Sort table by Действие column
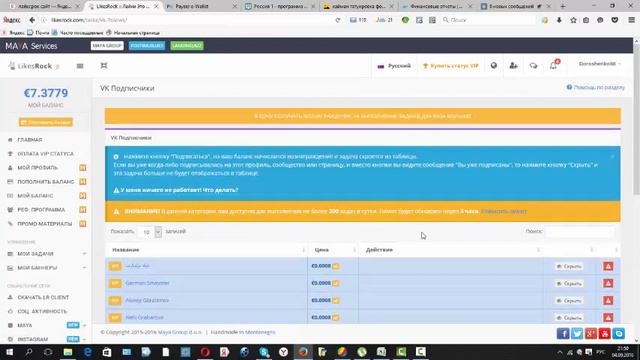This screenshot has height=360, width=640. point(451,249)
